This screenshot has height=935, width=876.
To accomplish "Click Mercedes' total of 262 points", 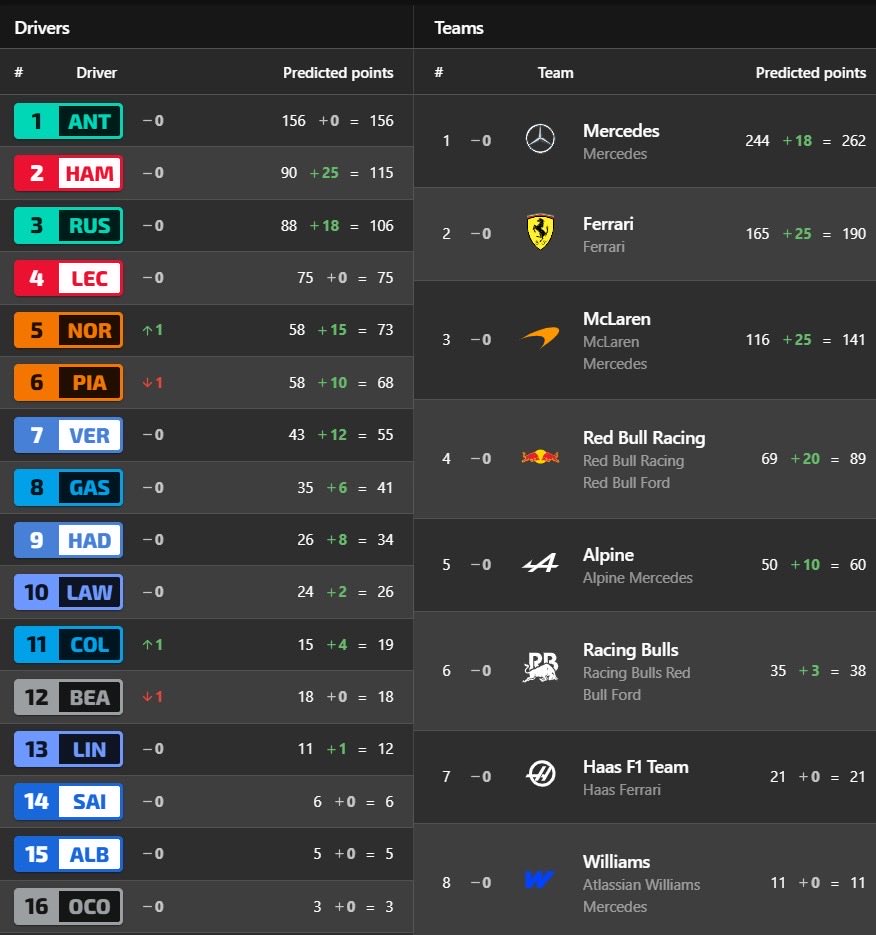I will (x=853, y=141).
